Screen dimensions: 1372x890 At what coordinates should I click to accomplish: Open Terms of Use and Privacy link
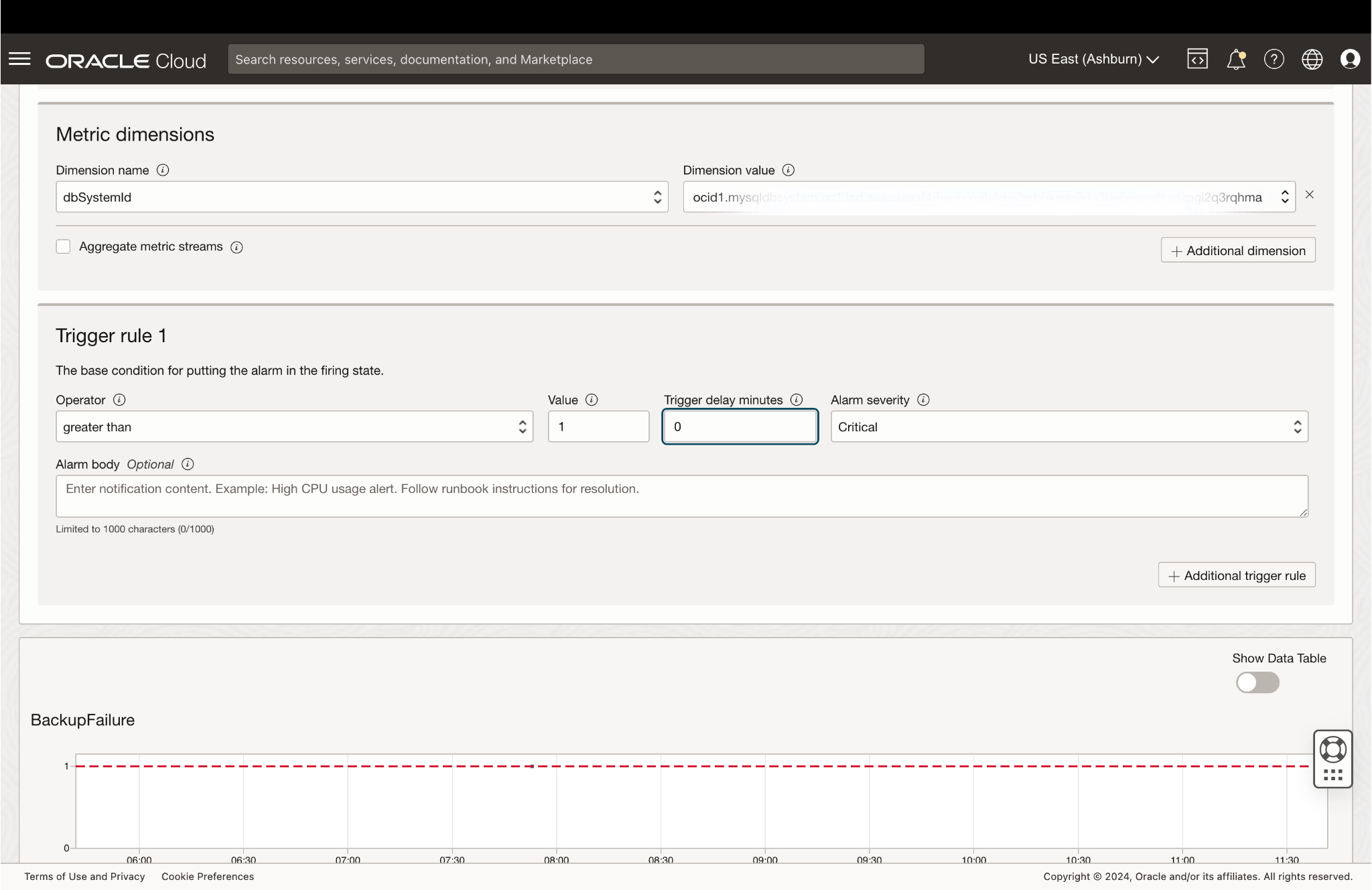click(x=84, y=877)
